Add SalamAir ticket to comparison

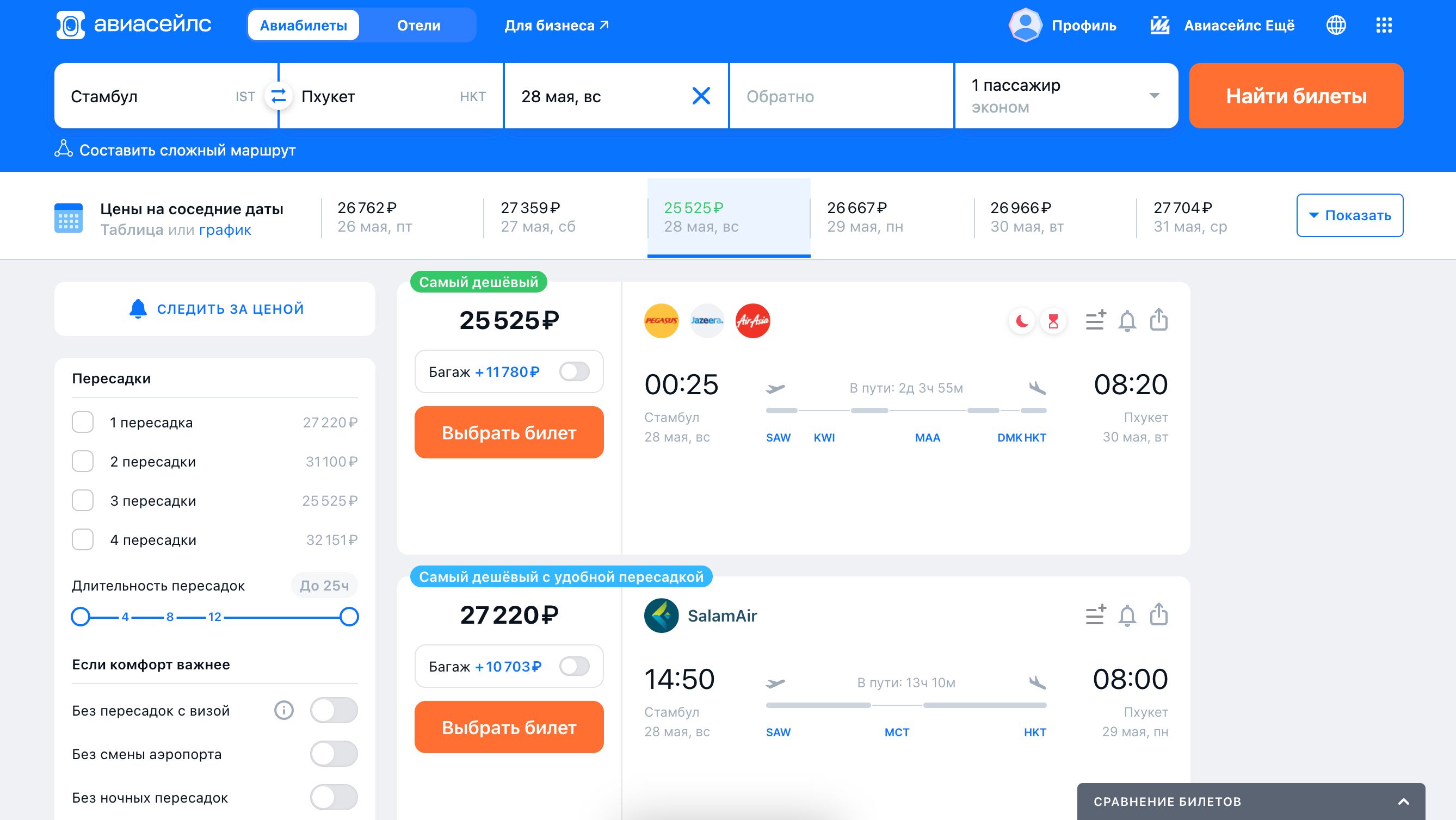[x=1095, y=615]
